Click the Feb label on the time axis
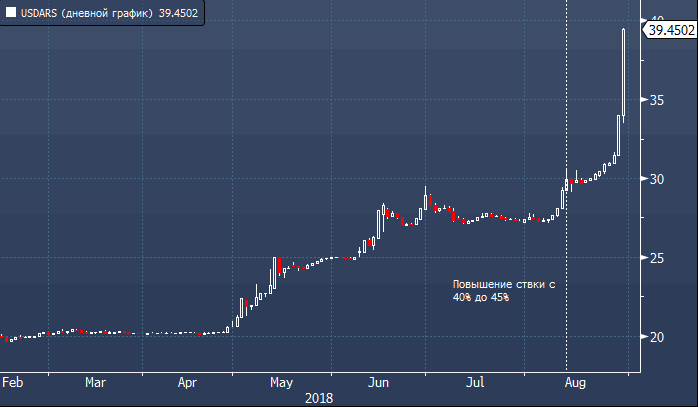The width and height of the screenshot is (698, 407). click(x=12, y=382)
